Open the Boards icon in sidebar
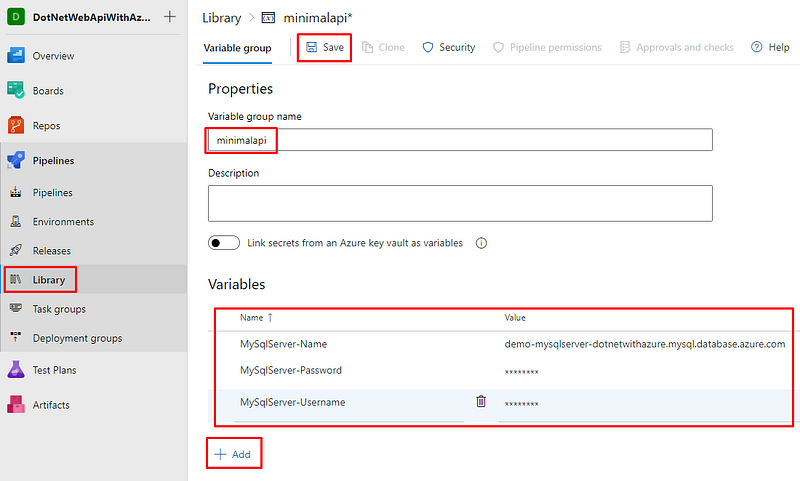The width and height of the screenshot is (800, 481). (x=16, y=90)
